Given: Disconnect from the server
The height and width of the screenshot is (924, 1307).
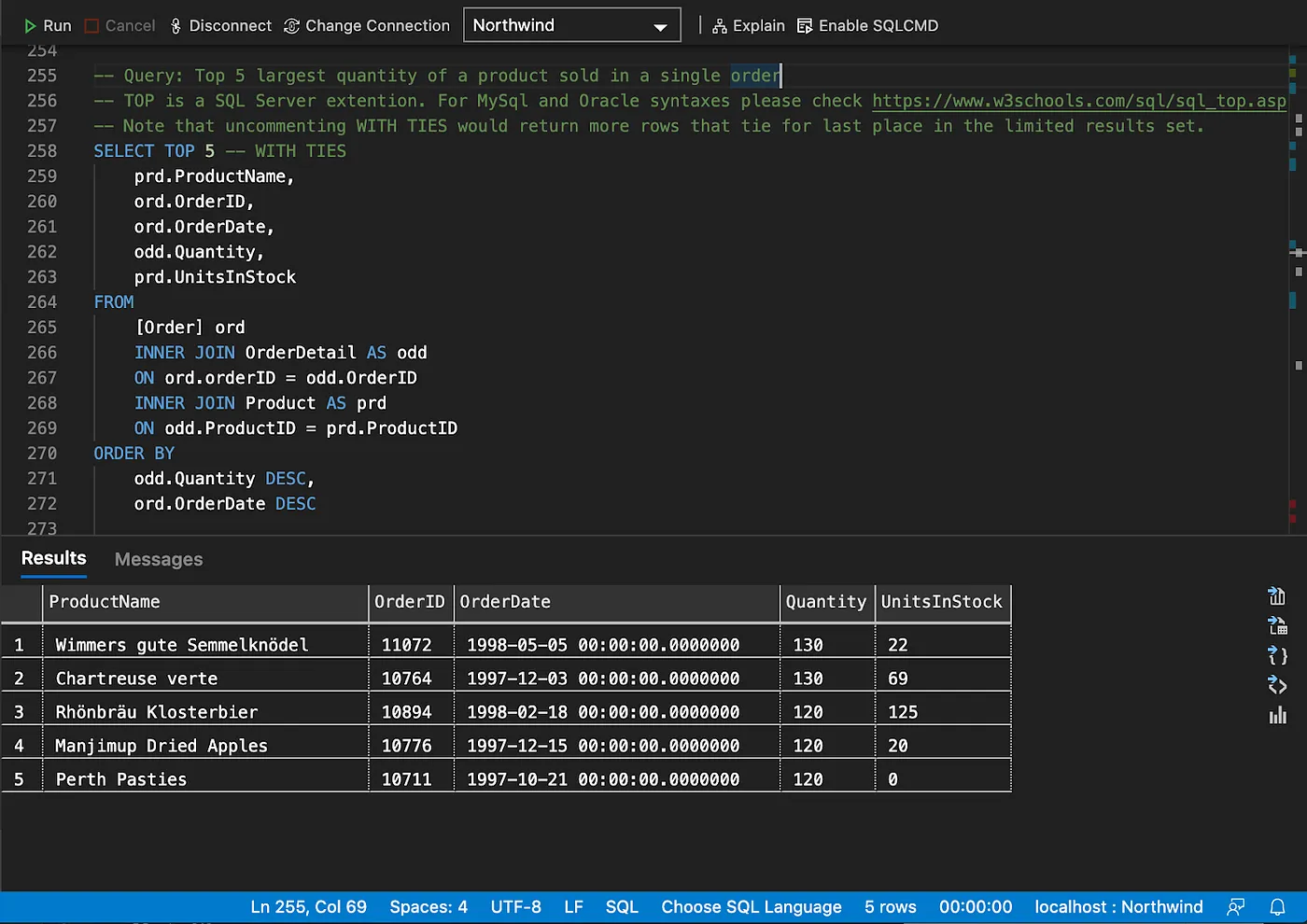Looking at the screenshot, I should (x=220, y=26).
